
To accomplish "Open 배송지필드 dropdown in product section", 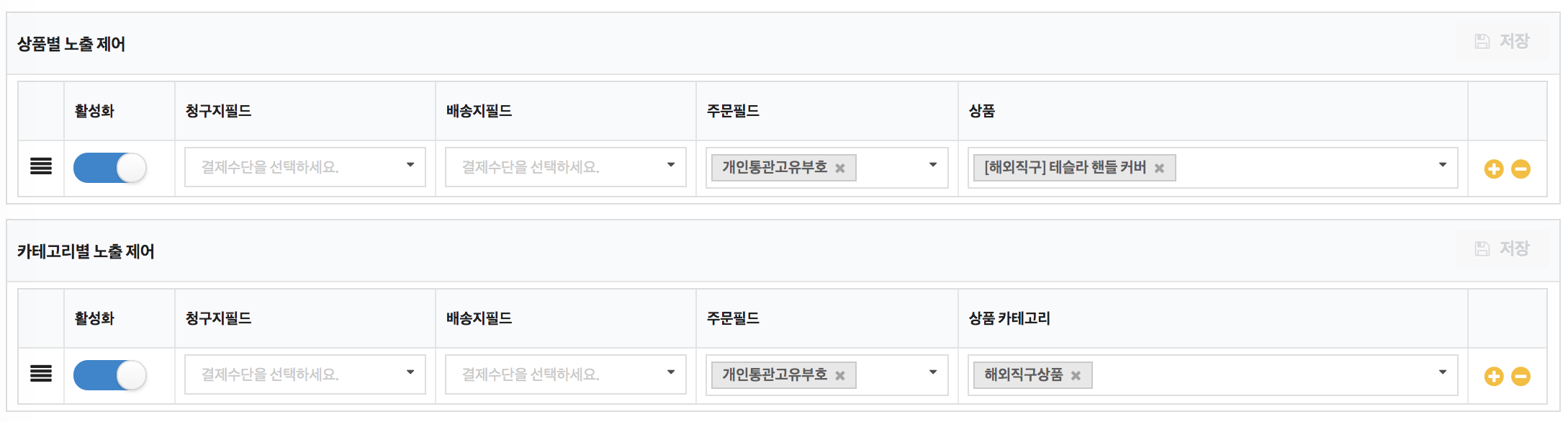I will pos(566,167).
